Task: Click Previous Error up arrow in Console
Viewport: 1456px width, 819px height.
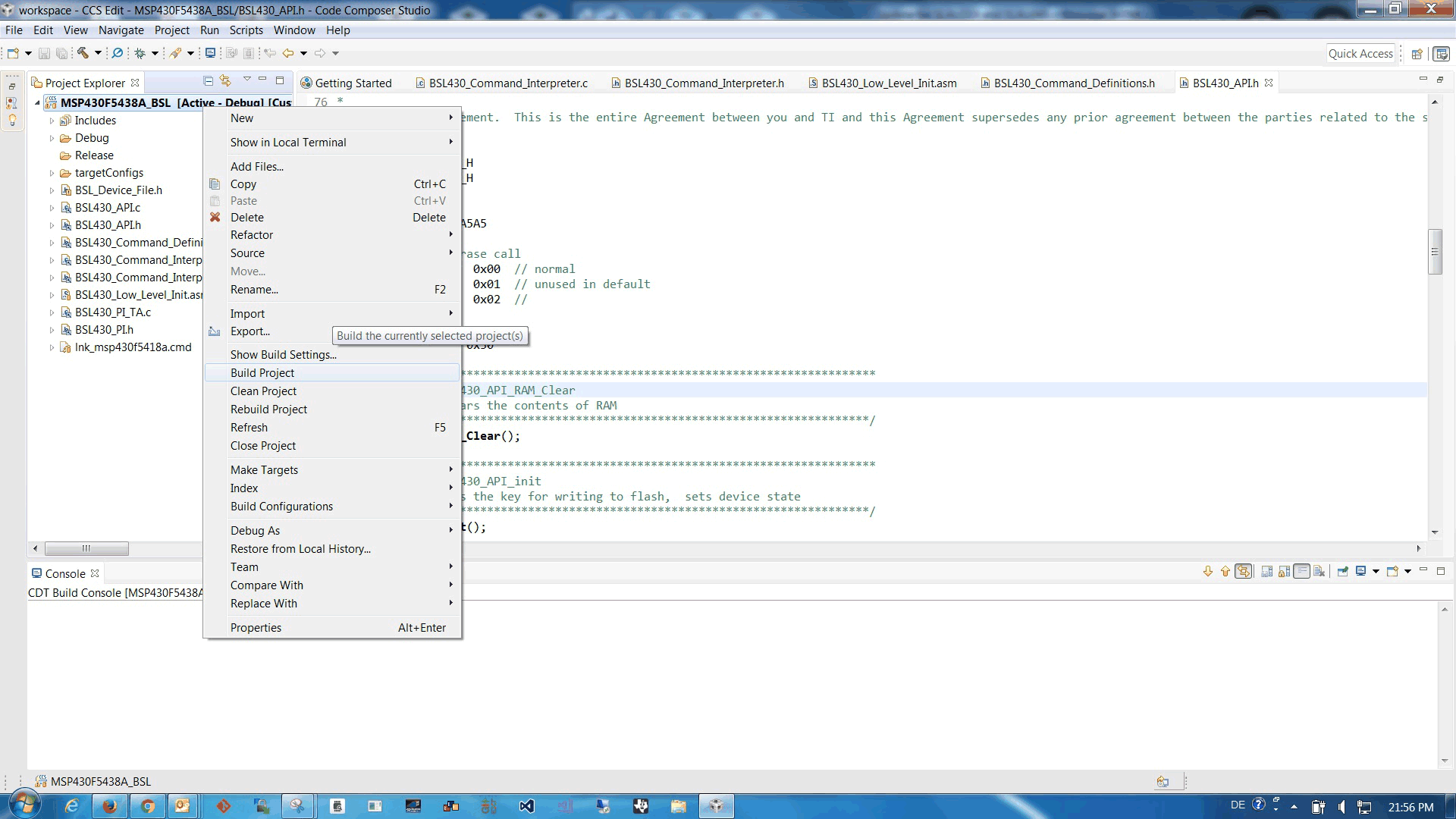Action: pos(1225,571)
